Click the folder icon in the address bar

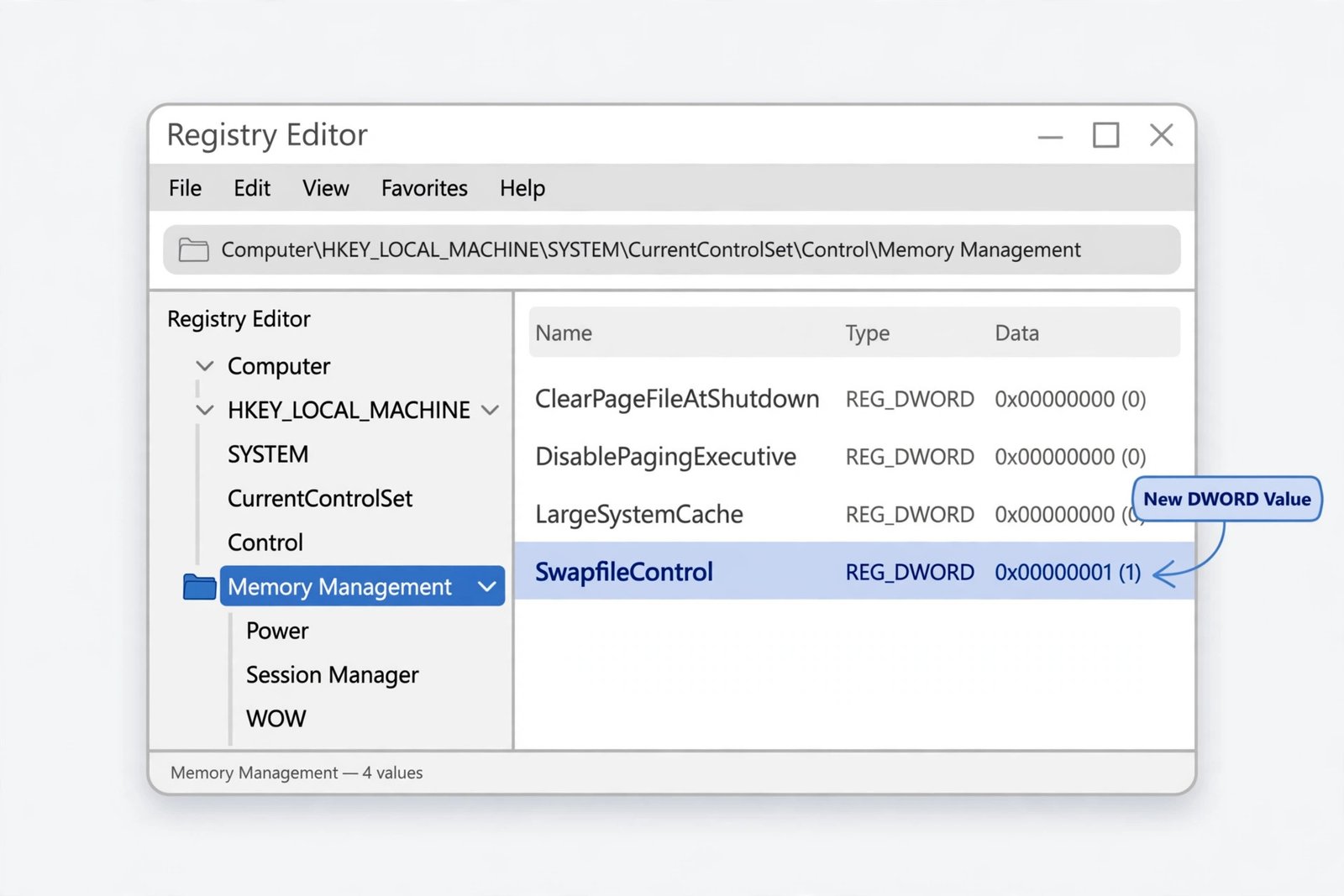click(x=193, y=249)
